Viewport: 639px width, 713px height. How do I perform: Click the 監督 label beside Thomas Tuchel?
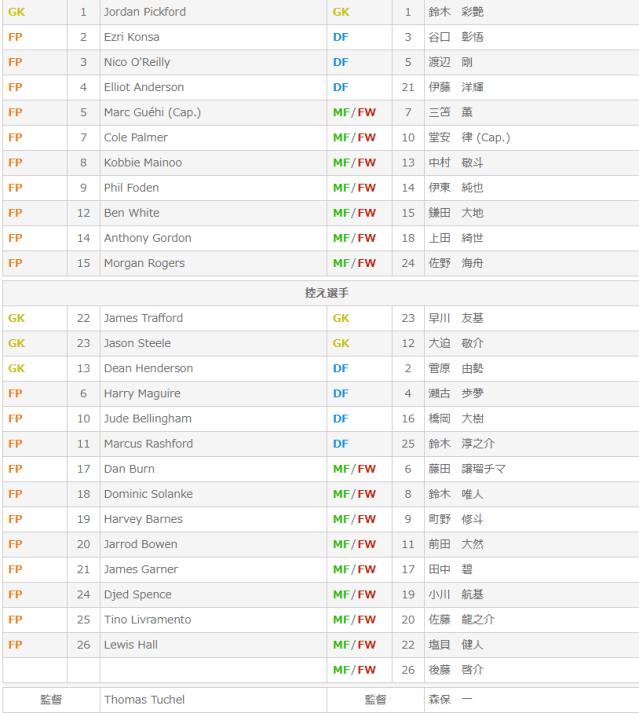[50, 699]
